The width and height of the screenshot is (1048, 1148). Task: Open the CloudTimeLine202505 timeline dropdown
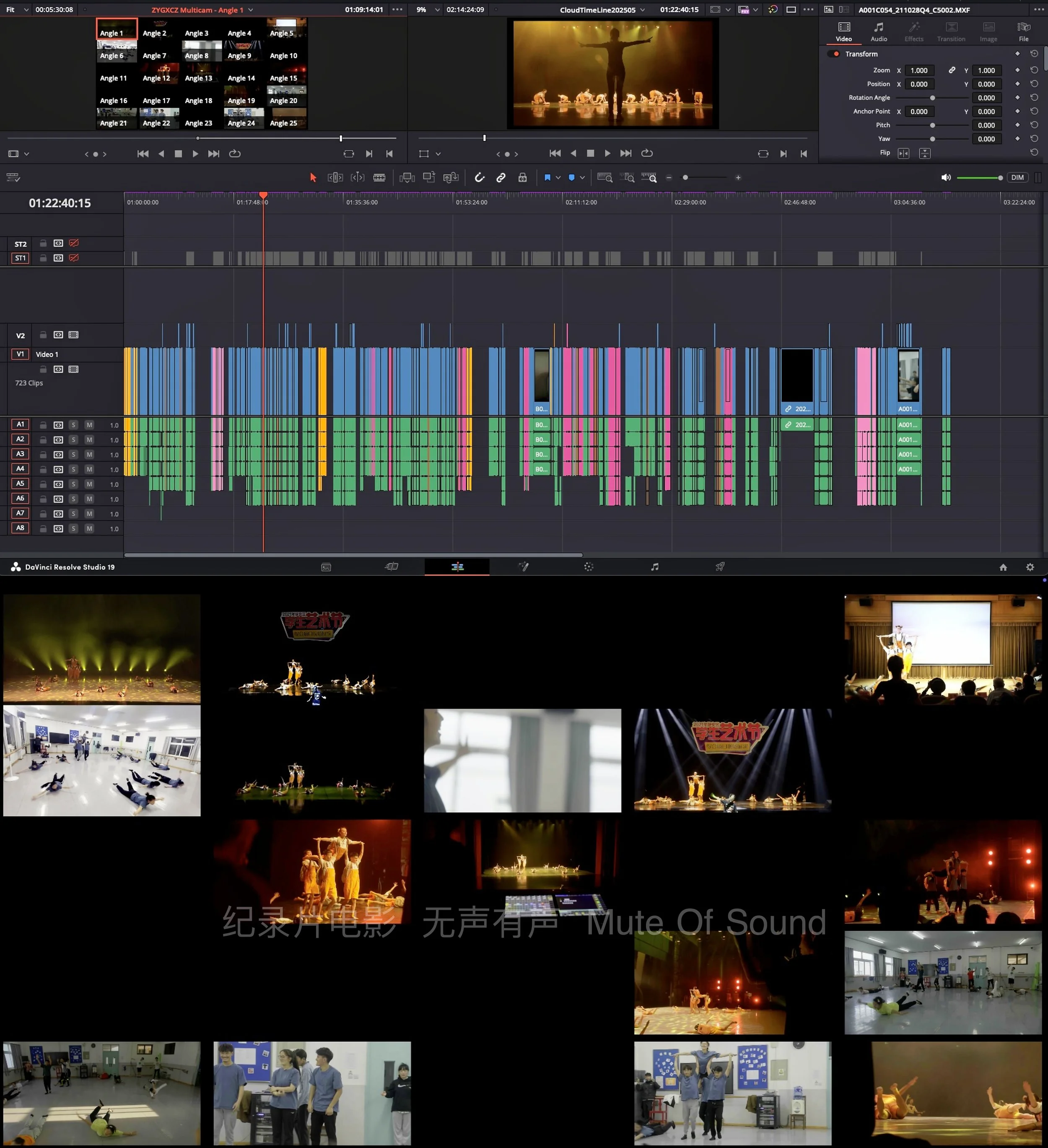click(643, 10)
